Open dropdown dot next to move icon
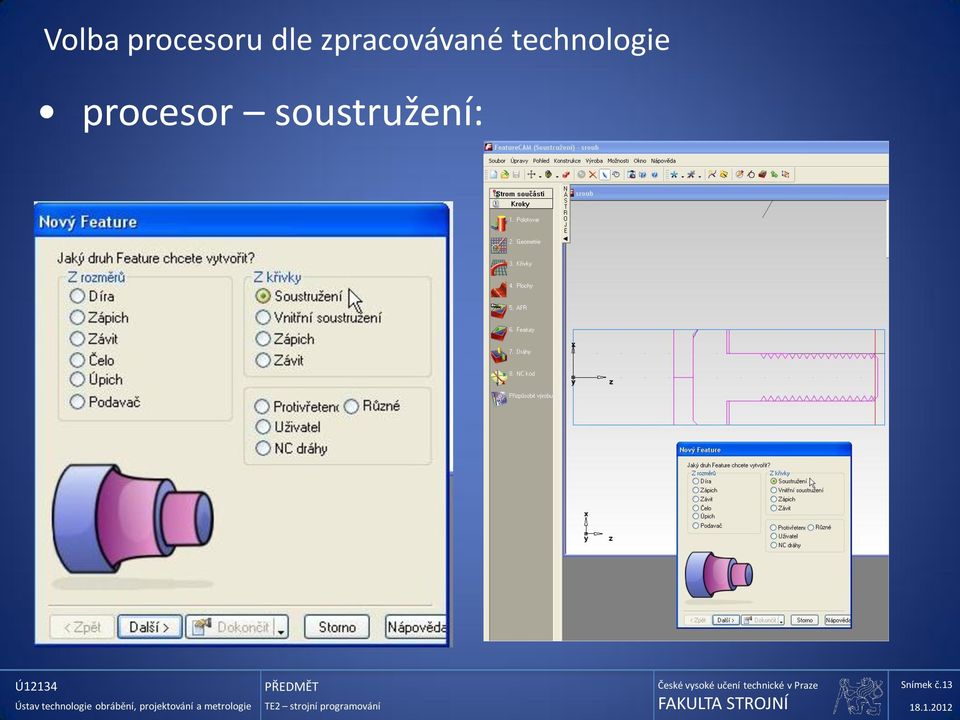 [540, 177]
